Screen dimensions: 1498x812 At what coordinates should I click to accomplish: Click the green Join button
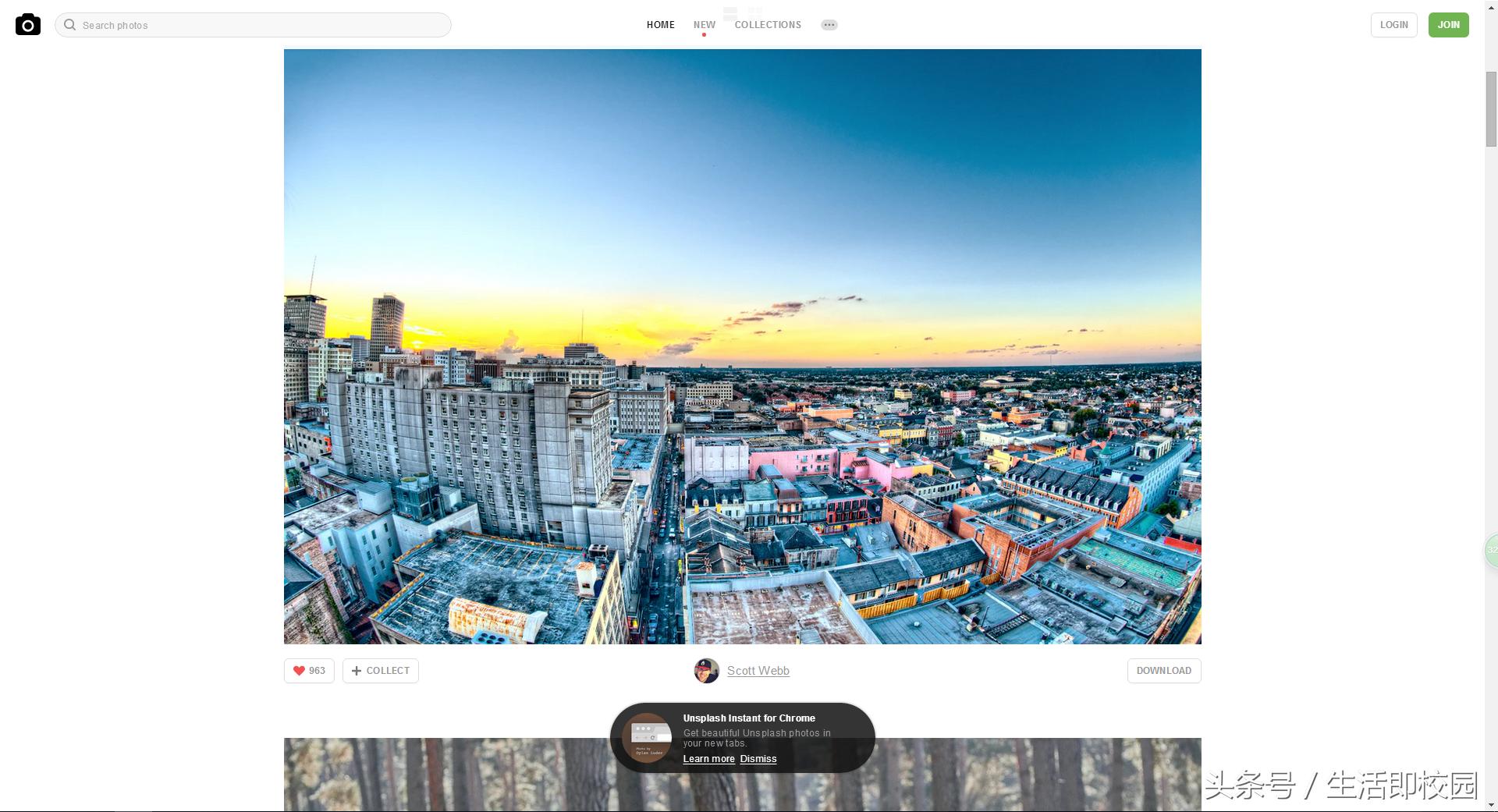1448,25
